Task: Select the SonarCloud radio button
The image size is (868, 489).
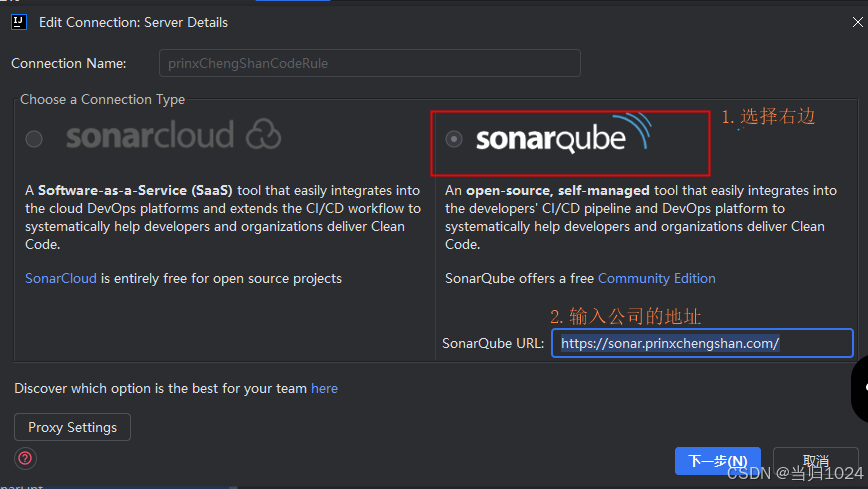Action: [34, 138]
